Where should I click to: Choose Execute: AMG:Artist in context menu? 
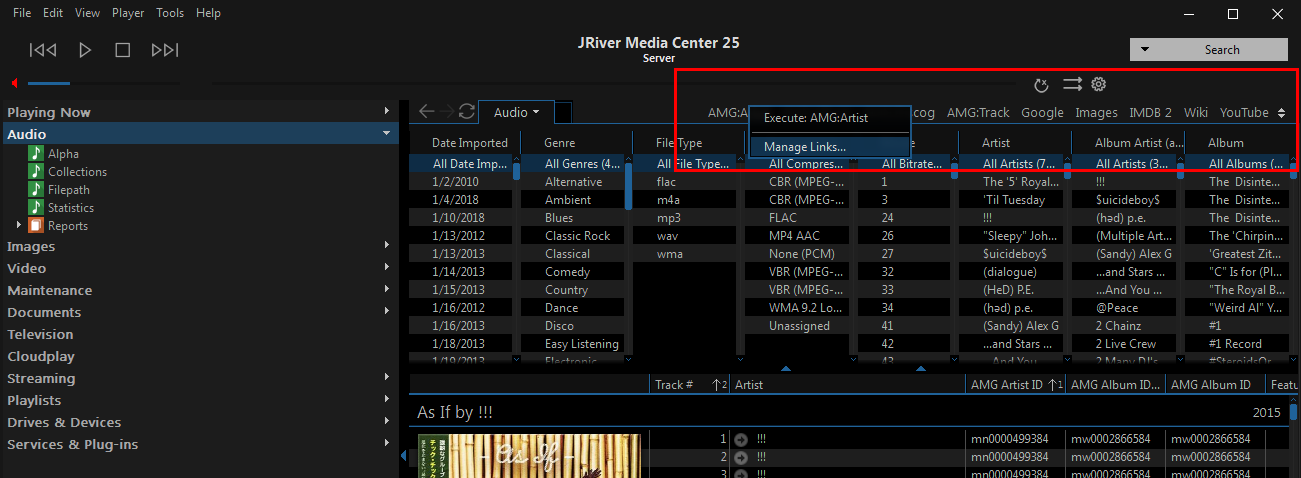pyautogui.click(x=830, y=118)
